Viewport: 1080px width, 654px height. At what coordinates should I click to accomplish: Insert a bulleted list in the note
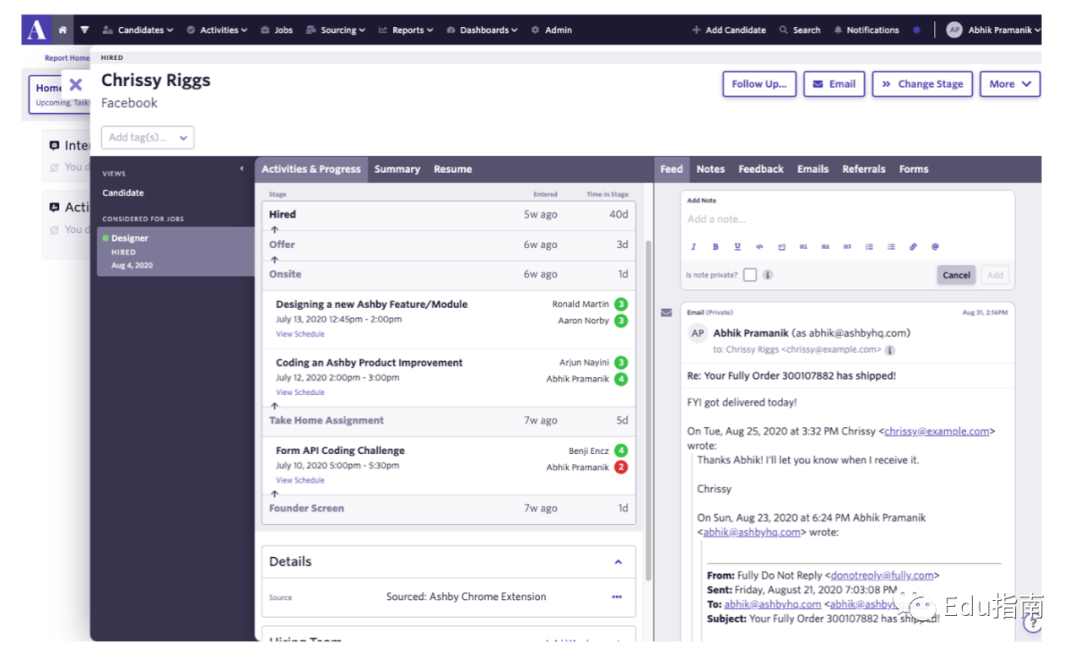[x=891, y=246]
